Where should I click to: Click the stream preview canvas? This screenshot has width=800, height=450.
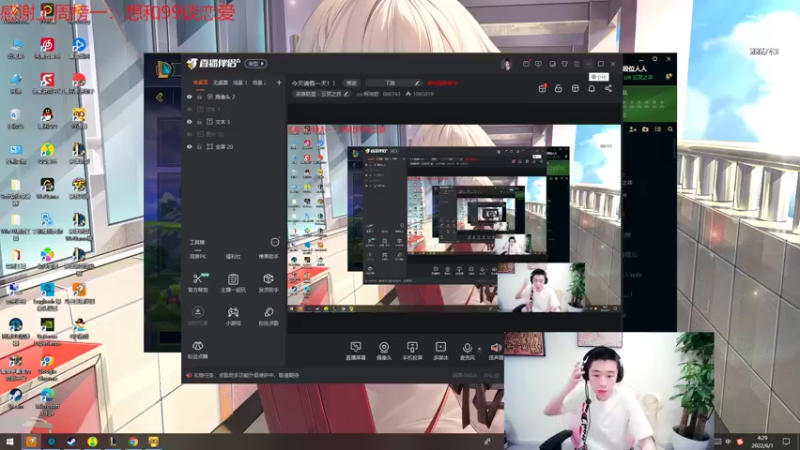[x=454, y=218]
